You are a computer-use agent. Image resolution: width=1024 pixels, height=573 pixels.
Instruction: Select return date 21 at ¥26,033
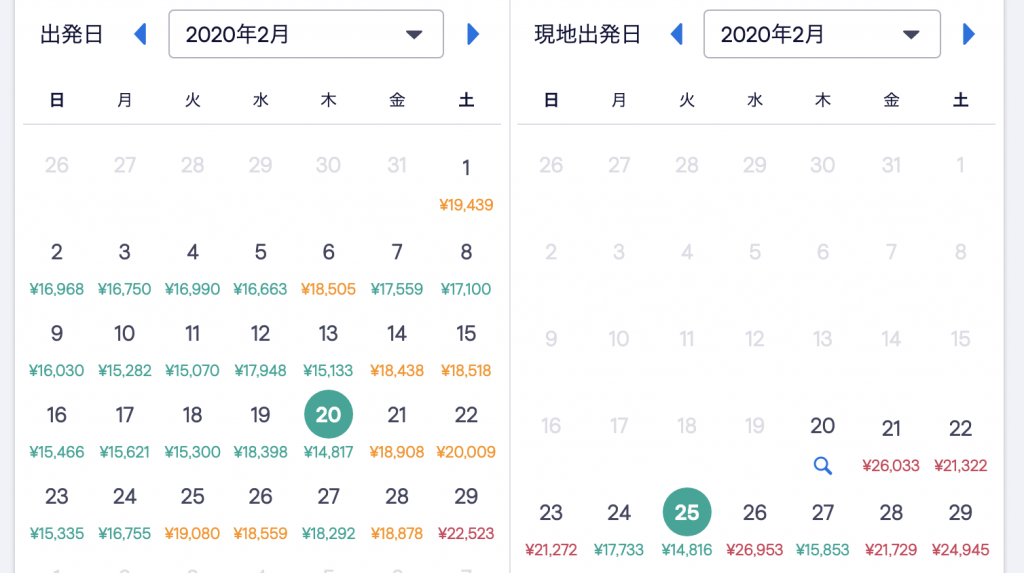click(x=891, y=446)
